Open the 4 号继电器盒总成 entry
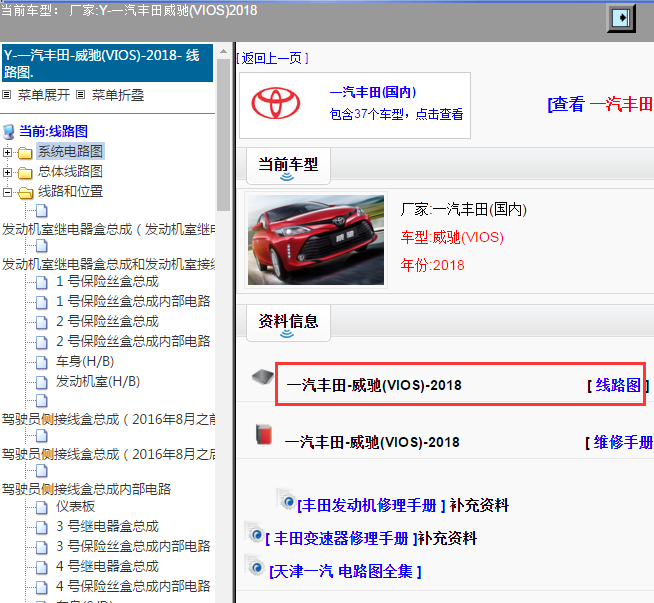The width and height of the screenshot is (654, 603). [107, 566]
